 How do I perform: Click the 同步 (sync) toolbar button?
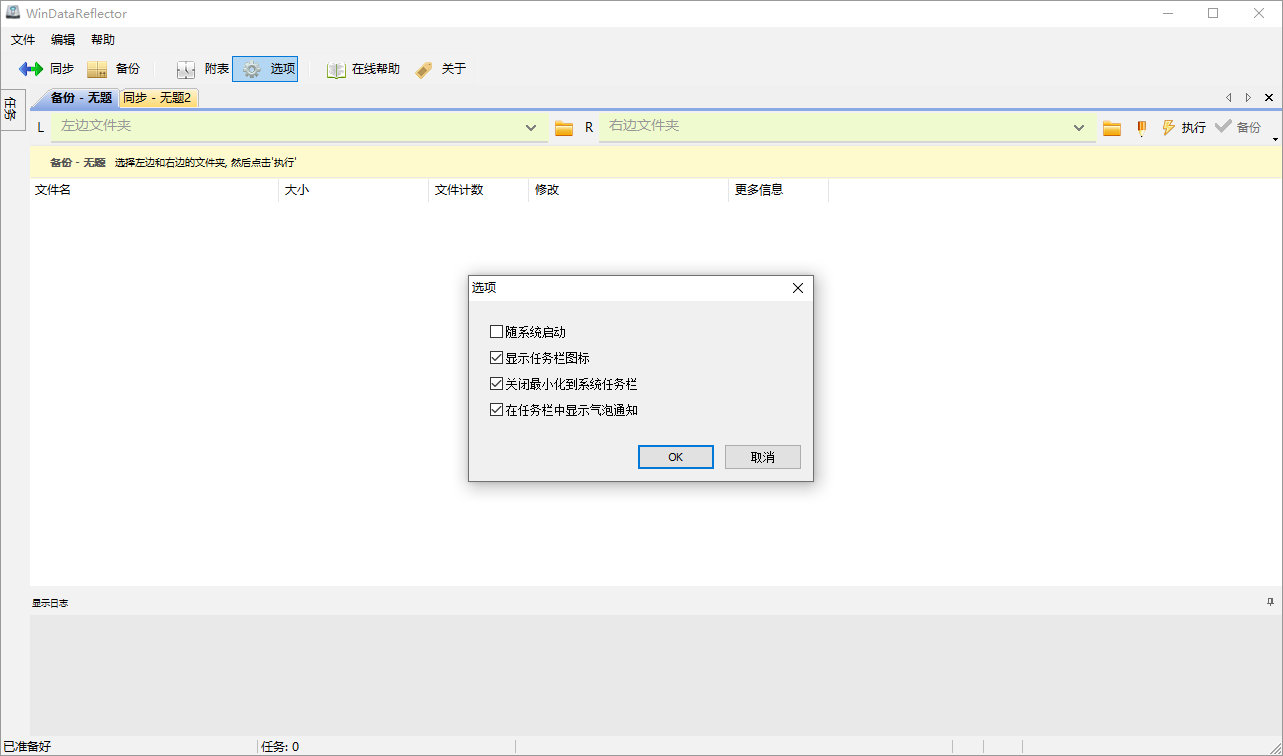pos(46,69)
